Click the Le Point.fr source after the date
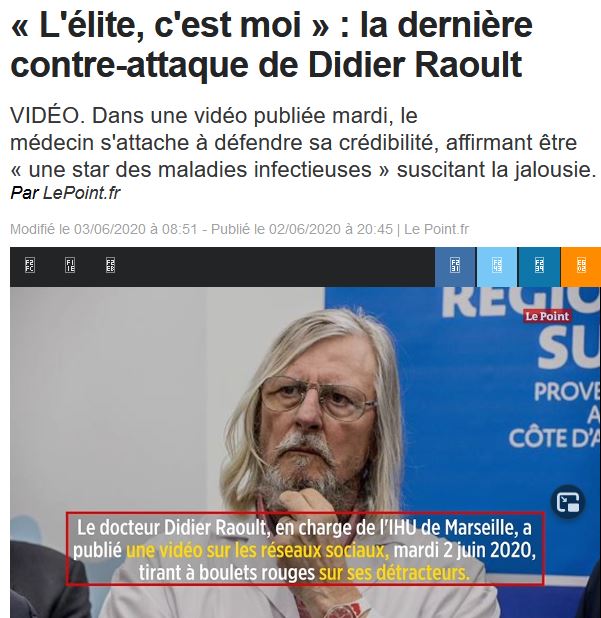Screen dimensions: 601x618 [436, 229]
